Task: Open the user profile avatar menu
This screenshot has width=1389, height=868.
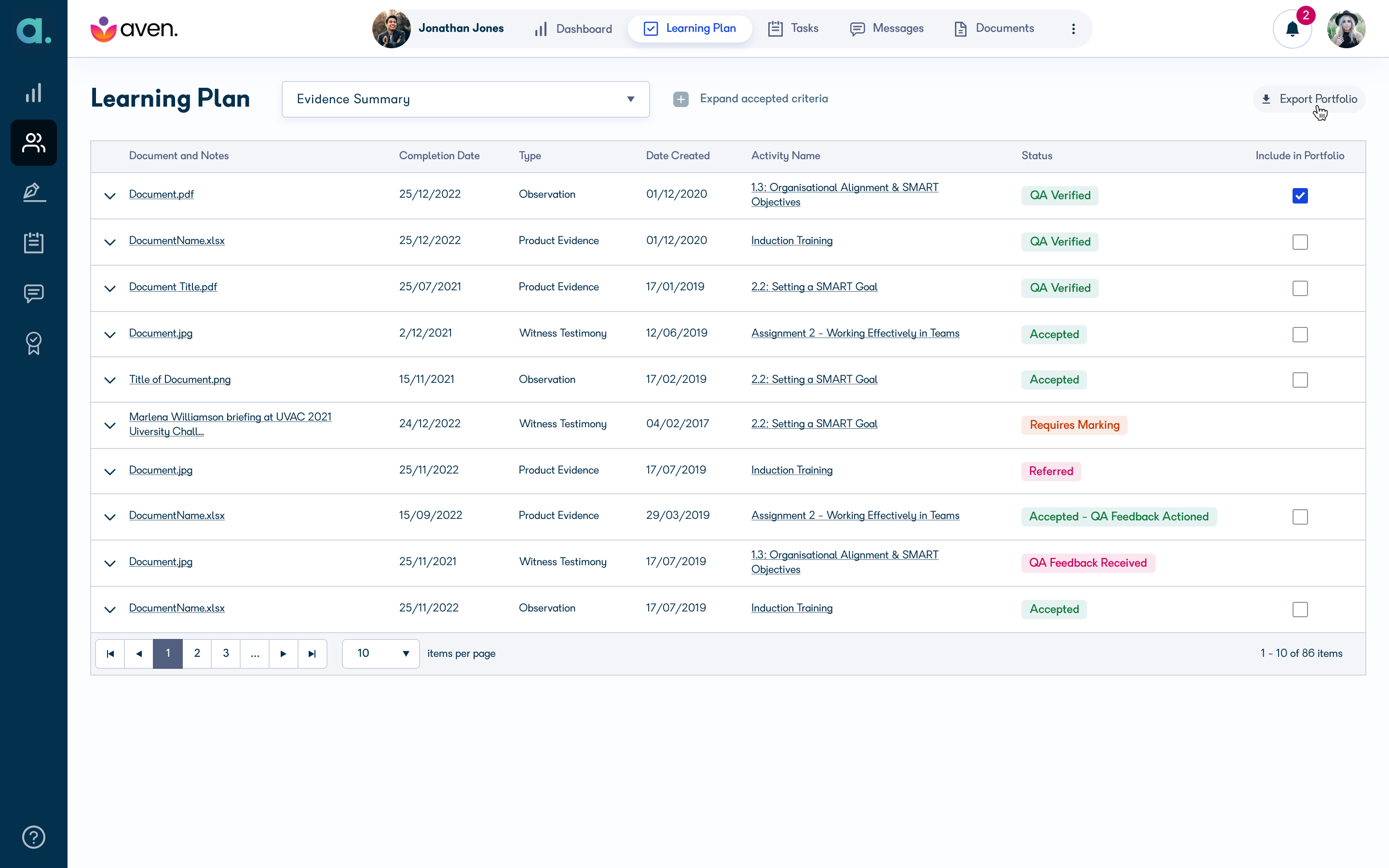Action: (x=1346, y=29)
